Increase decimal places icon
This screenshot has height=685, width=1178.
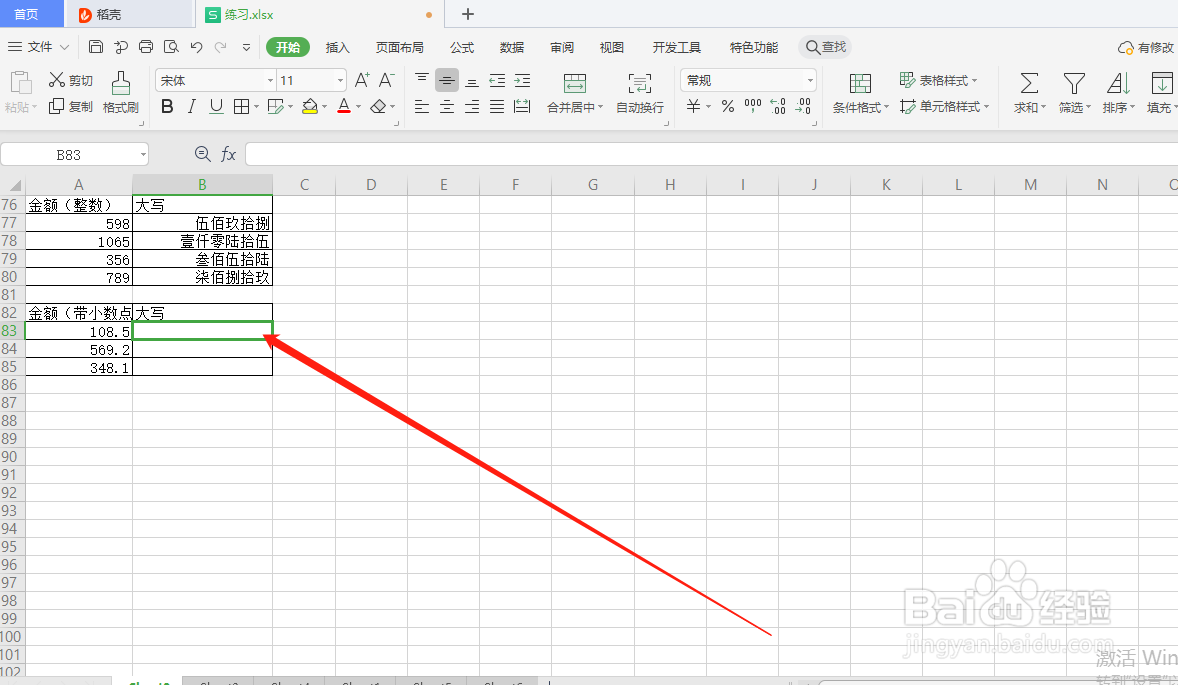click(777, 107)
